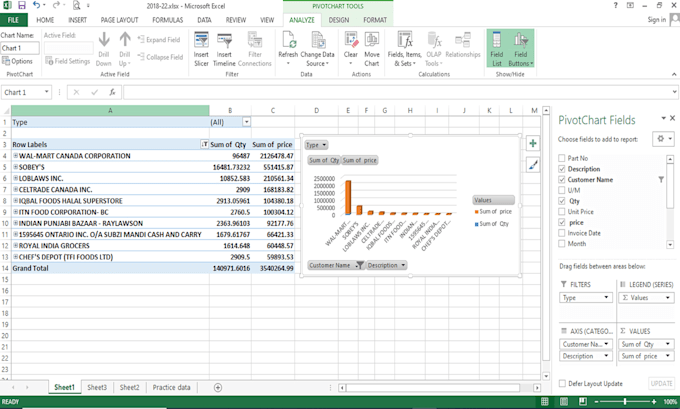Open the Name Box dropdown arrow
The image size is (680, 409).
pyautogui.click(x=46, y=92)
